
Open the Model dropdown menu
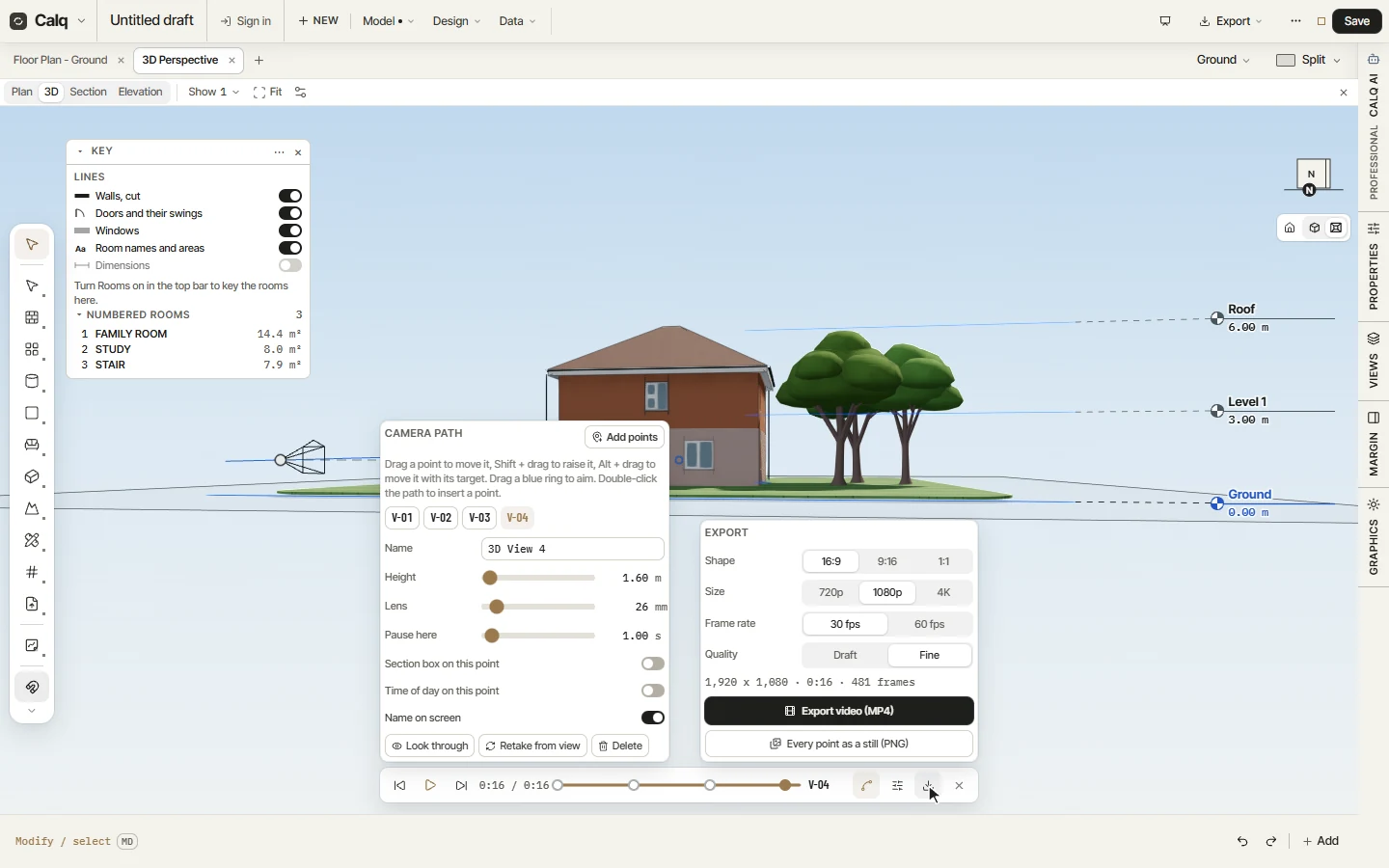pyautogui.click(x=389, y=21)
